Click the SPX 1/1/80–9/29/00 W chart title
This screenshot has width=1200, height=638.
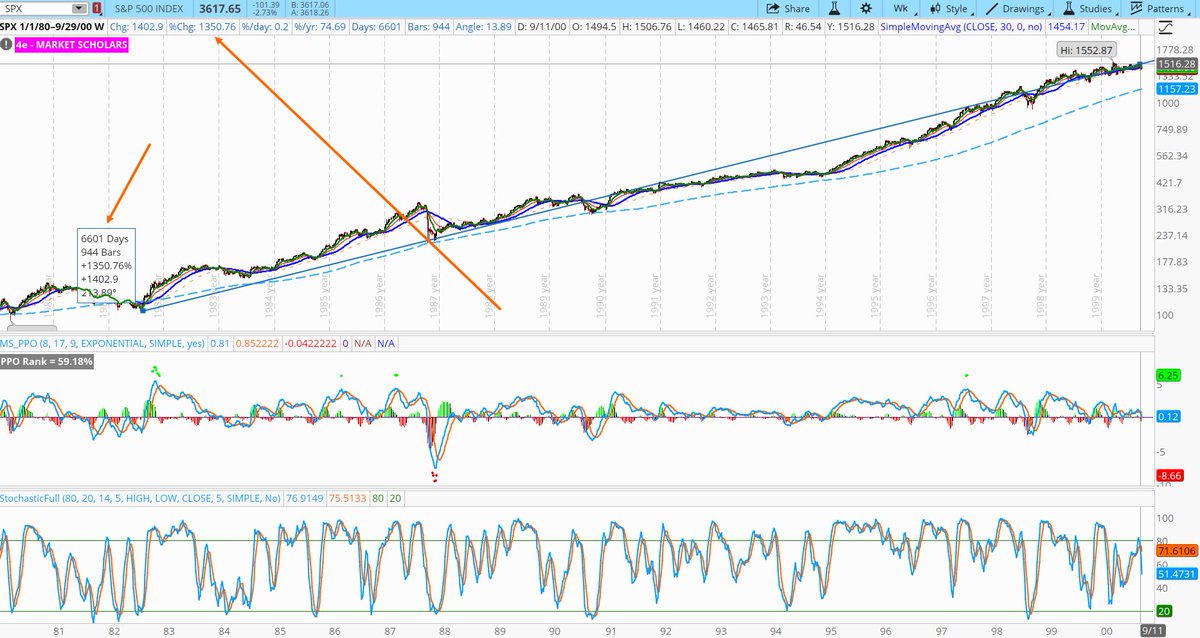click(52, 26)
